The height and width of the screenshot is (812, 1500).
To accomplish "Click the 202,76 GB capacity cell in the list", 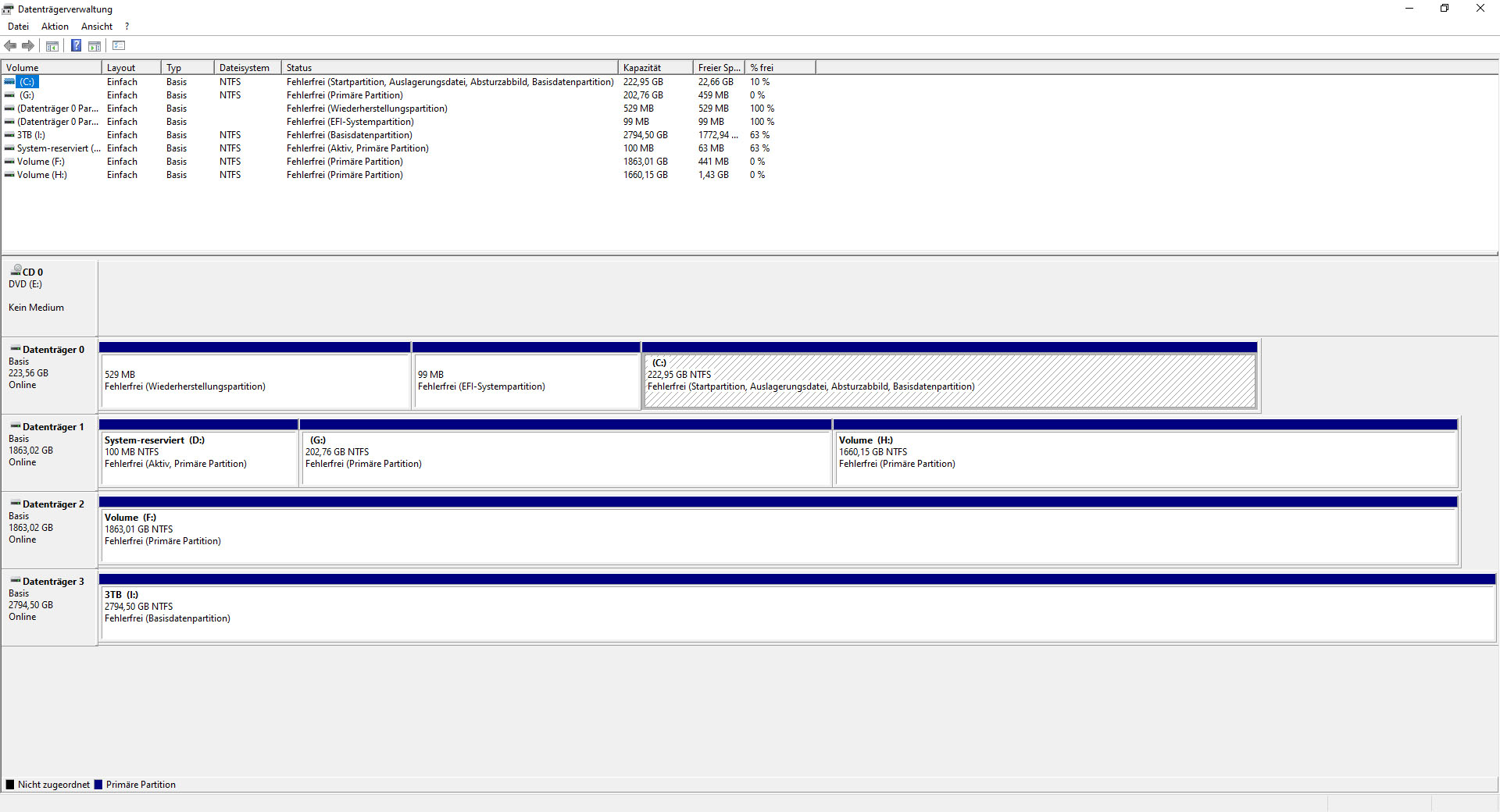I will coord(643,95).
